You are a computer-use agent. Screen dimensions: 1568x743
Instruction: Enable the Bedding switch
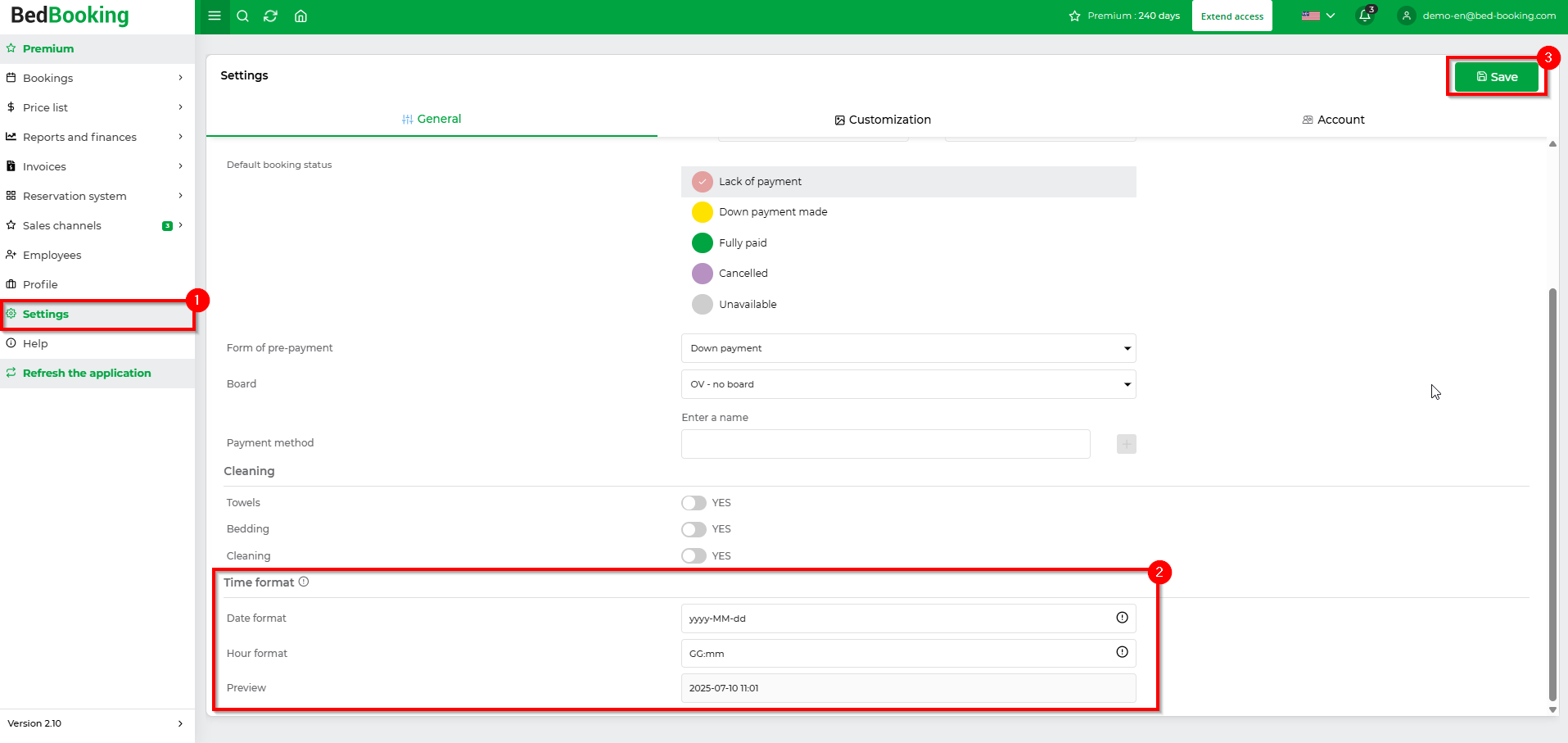pyautogui.click(x=694, y=529)
